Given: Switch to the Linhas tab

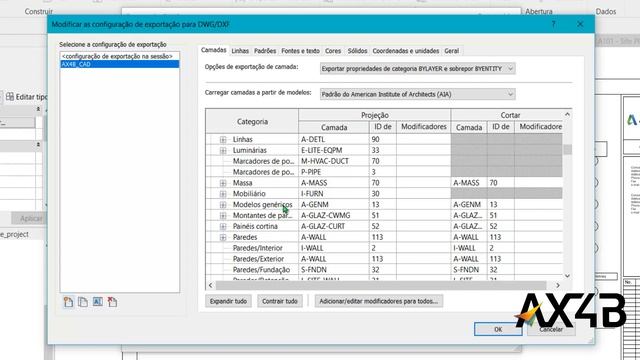Looking at the screenshot, I should click(x=240, y=51).
